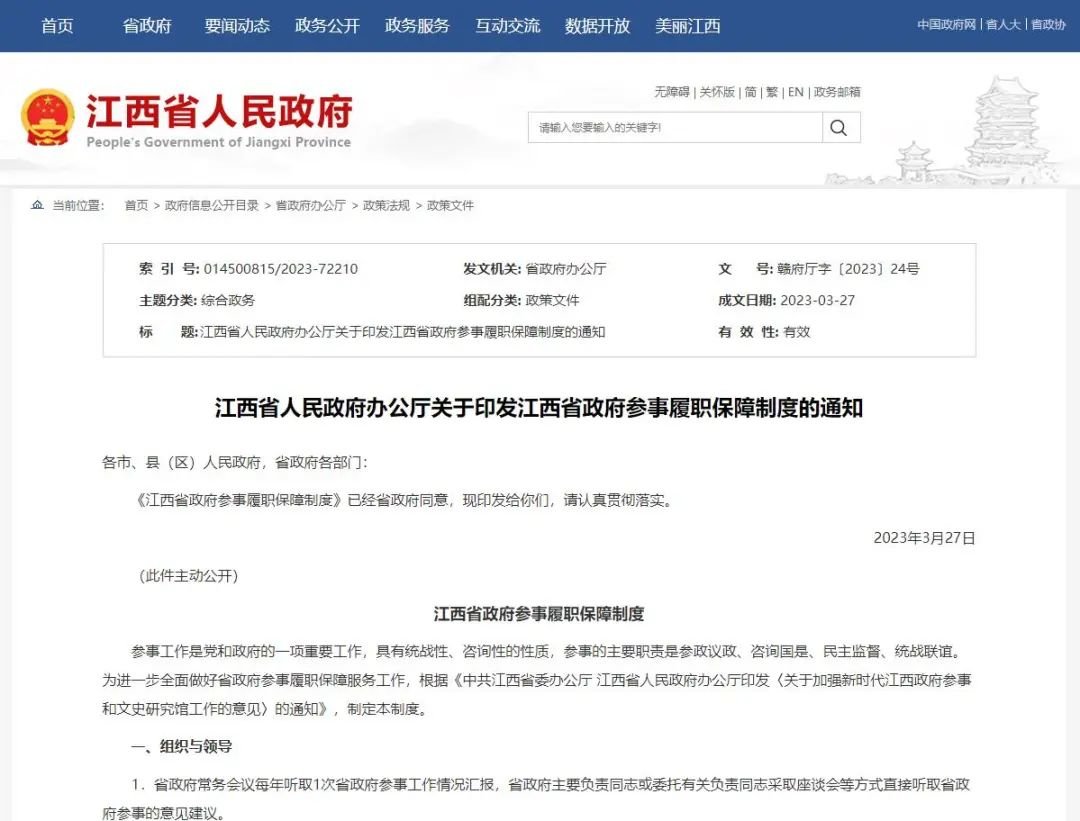Viewport: 1080px width, 821px height.
Task: Open the 省政协 link
Action: pyautogui.click(x=1048, y=25)
